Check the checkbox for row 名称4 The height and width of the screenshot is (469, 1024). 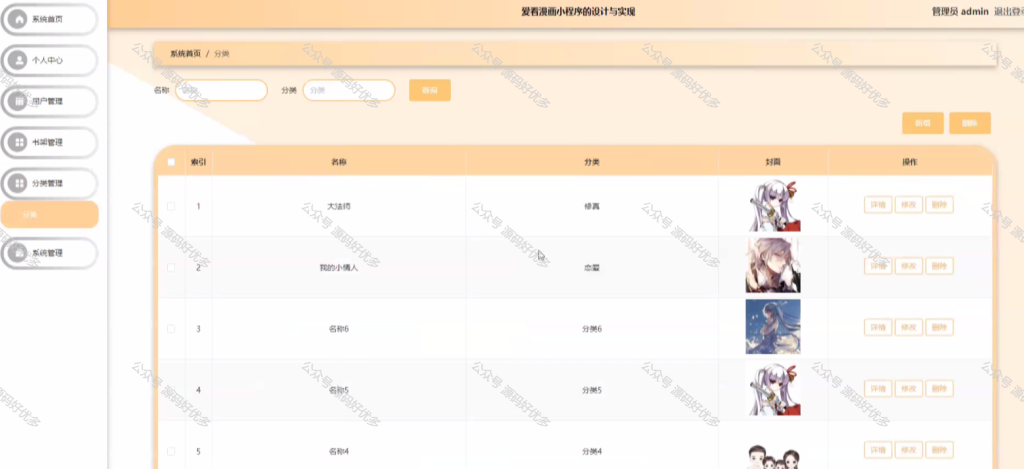point(171,451)
